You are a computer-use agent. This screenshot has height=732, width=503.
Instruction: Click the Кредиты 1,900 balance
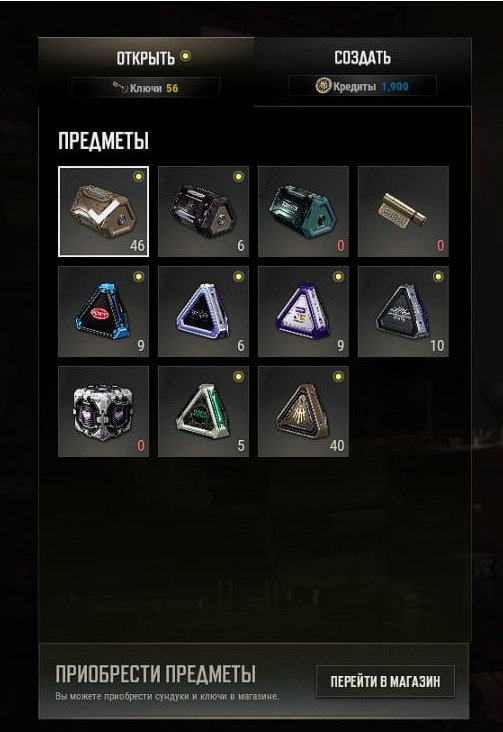[362, 86]
